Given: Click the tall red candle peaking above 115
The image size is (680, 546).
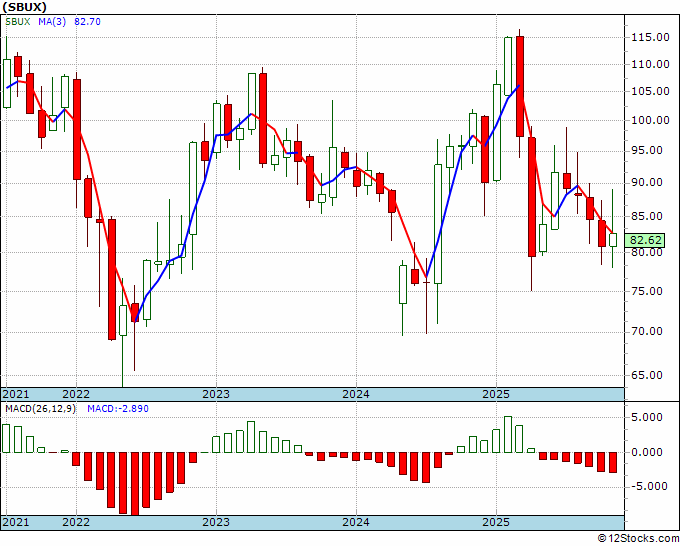Looking at the screenshot, I should (x=520, y=86).
